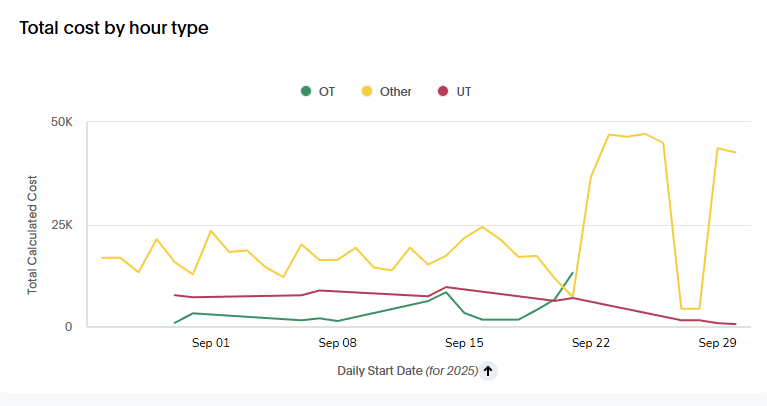Select the Sep 08 x-axis label

[x=338, y=342]
